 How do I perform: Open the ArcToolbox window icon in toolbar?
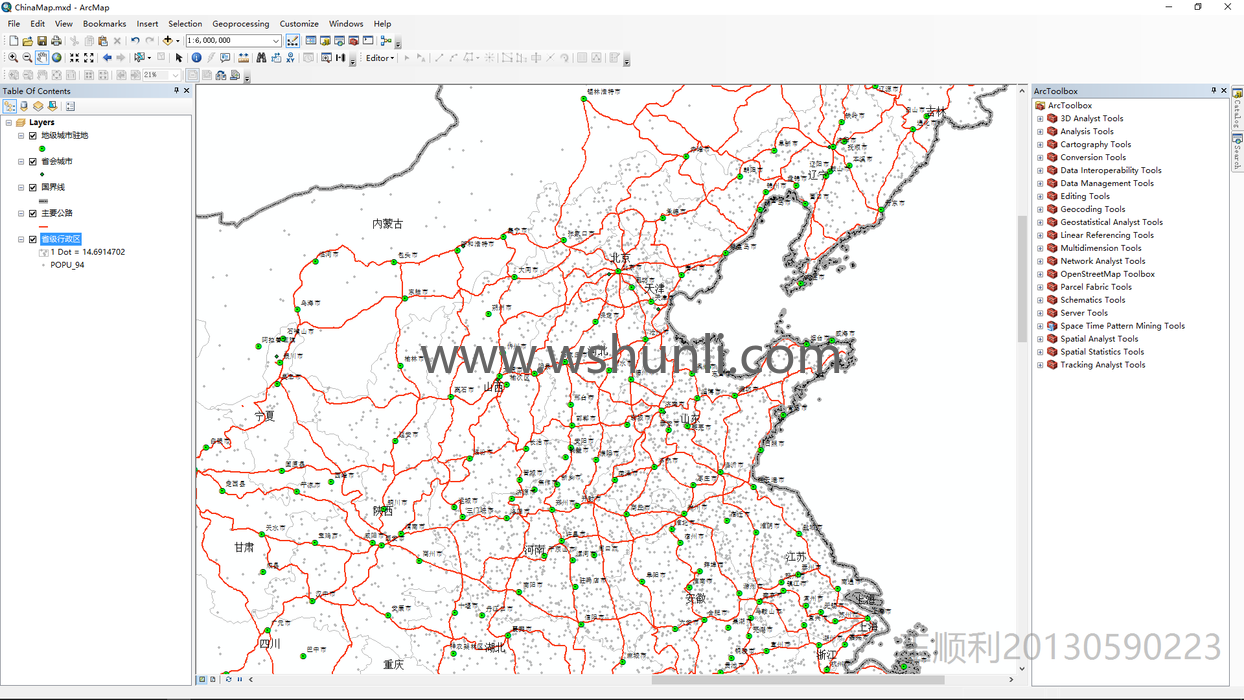click(353, 41)
